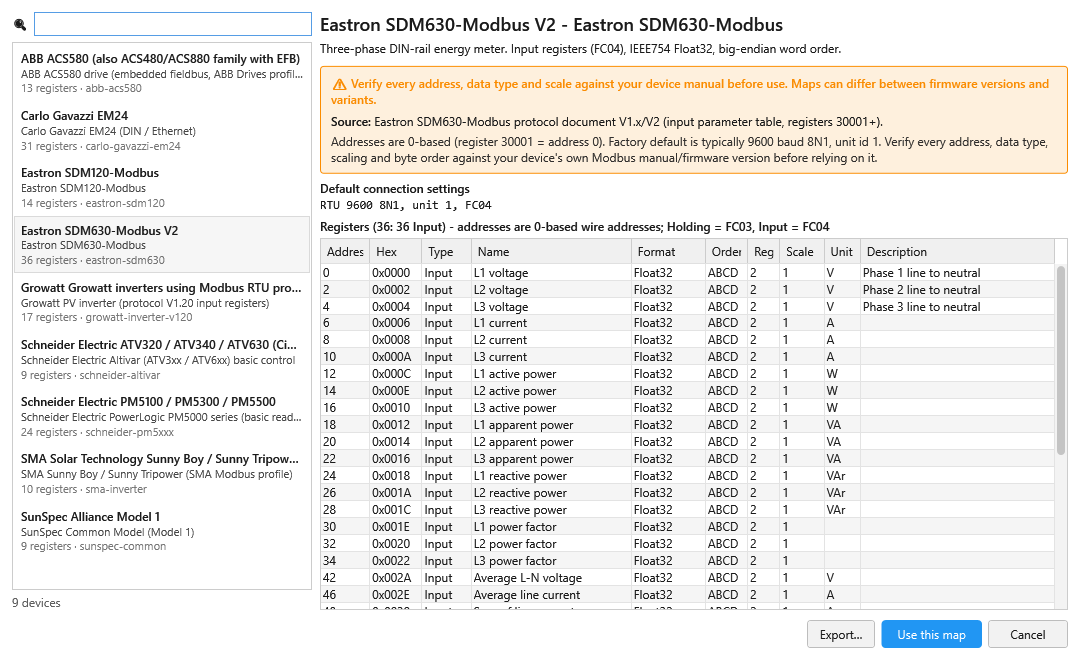Select SunSpec Alliance Model 1 entry
The height and width of the screenshot is (660, 1080).
pos(162,530)
